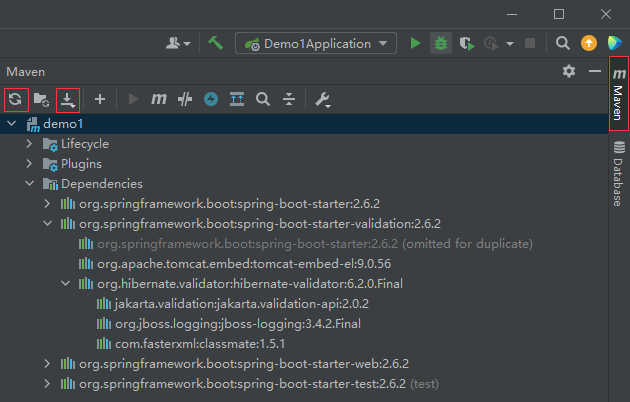Select the Lifecycle tree item
The width and height of the screenshot is (630, 402).
85,144
